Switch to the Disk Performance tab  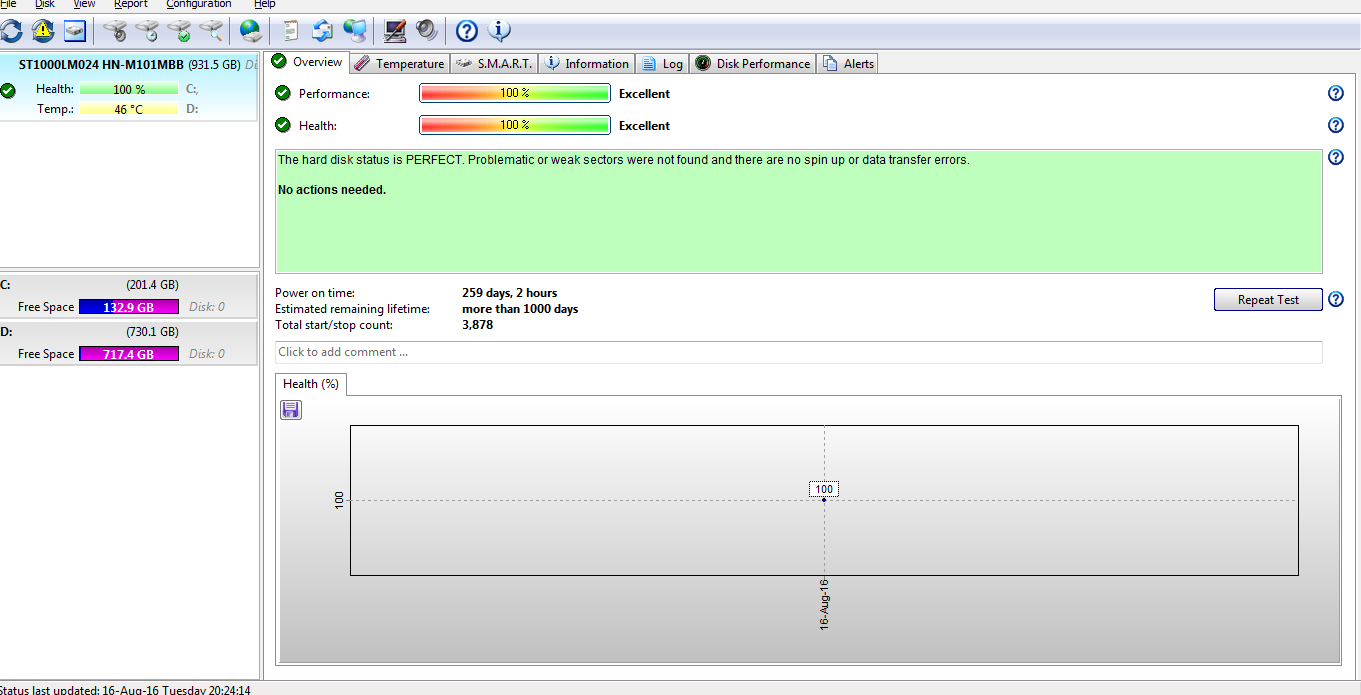[x=753, y=63]
